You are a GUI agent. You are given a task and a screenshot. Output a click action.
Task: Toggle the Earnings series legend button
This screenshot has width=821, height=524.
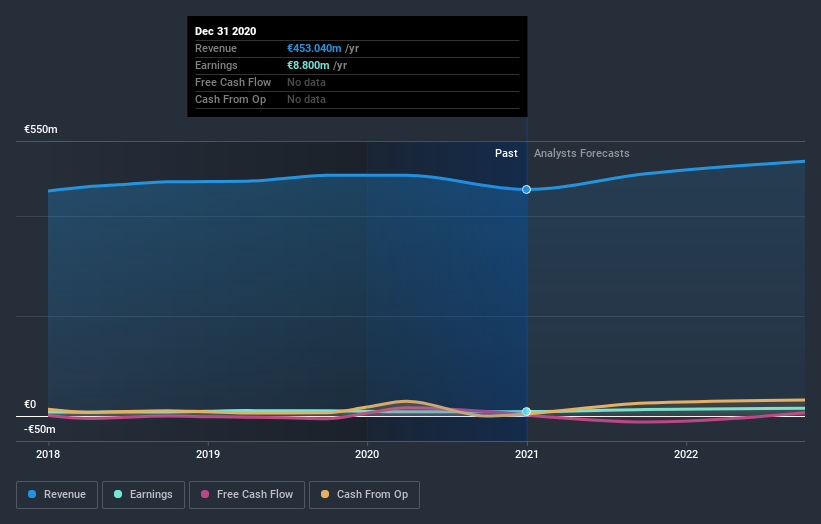[x=143, y=495]
